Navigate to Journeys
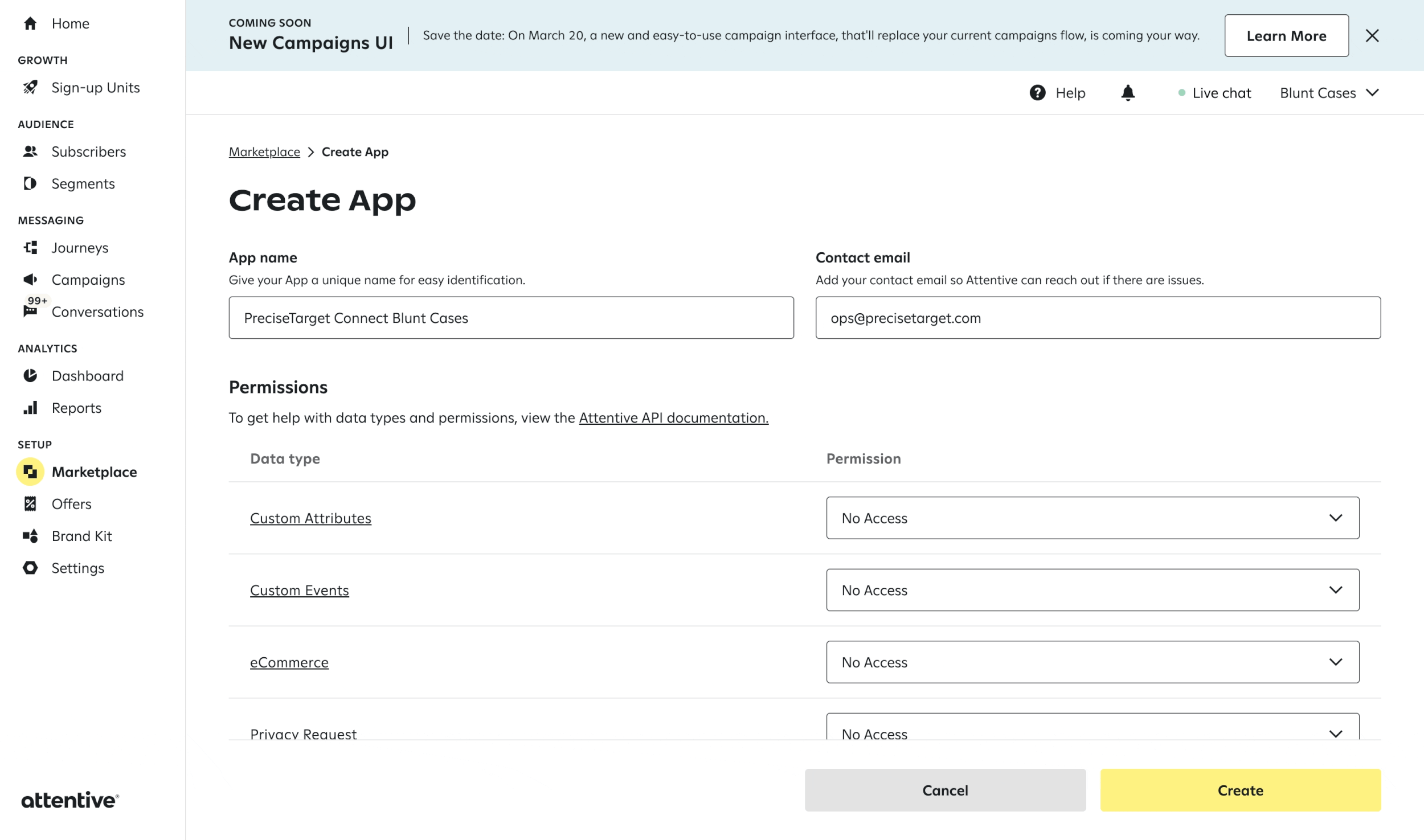This screenshot has width=1424, height=840. (80, 248)
